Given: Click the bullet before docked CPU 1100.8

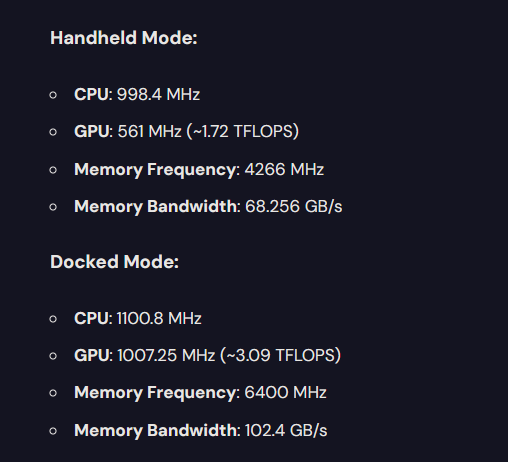Looking at the screenshot, I should tap(53, 319).
